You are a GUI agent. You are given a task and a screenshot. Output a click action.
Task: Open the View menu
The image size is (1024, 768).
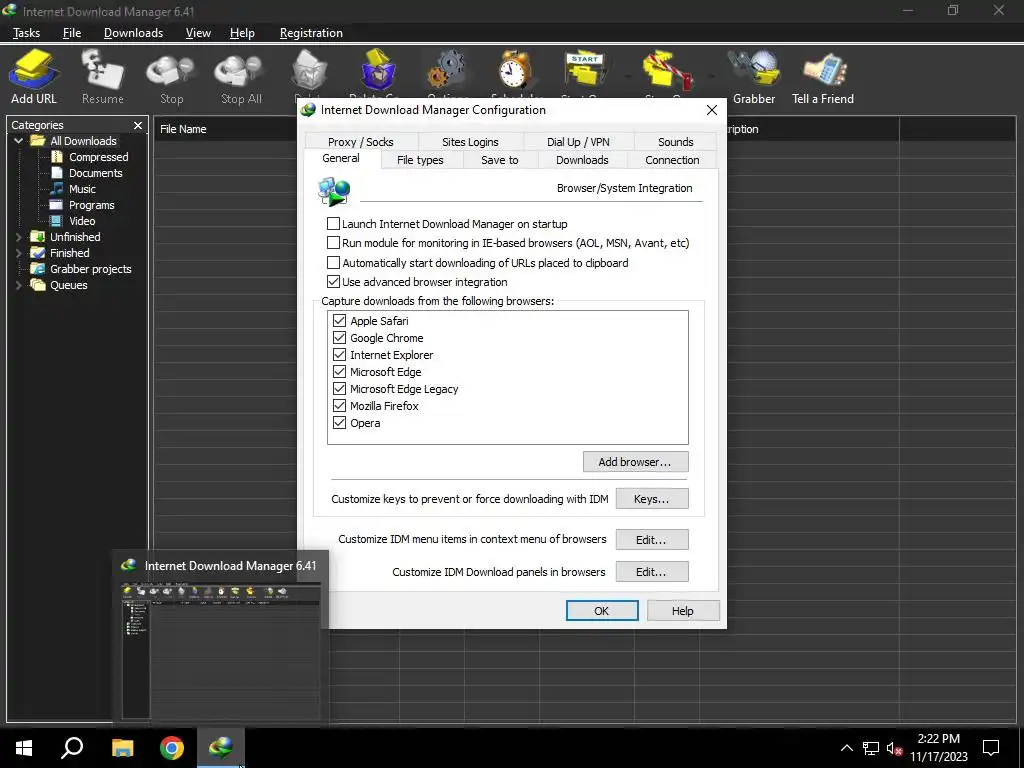coord(198,33)
